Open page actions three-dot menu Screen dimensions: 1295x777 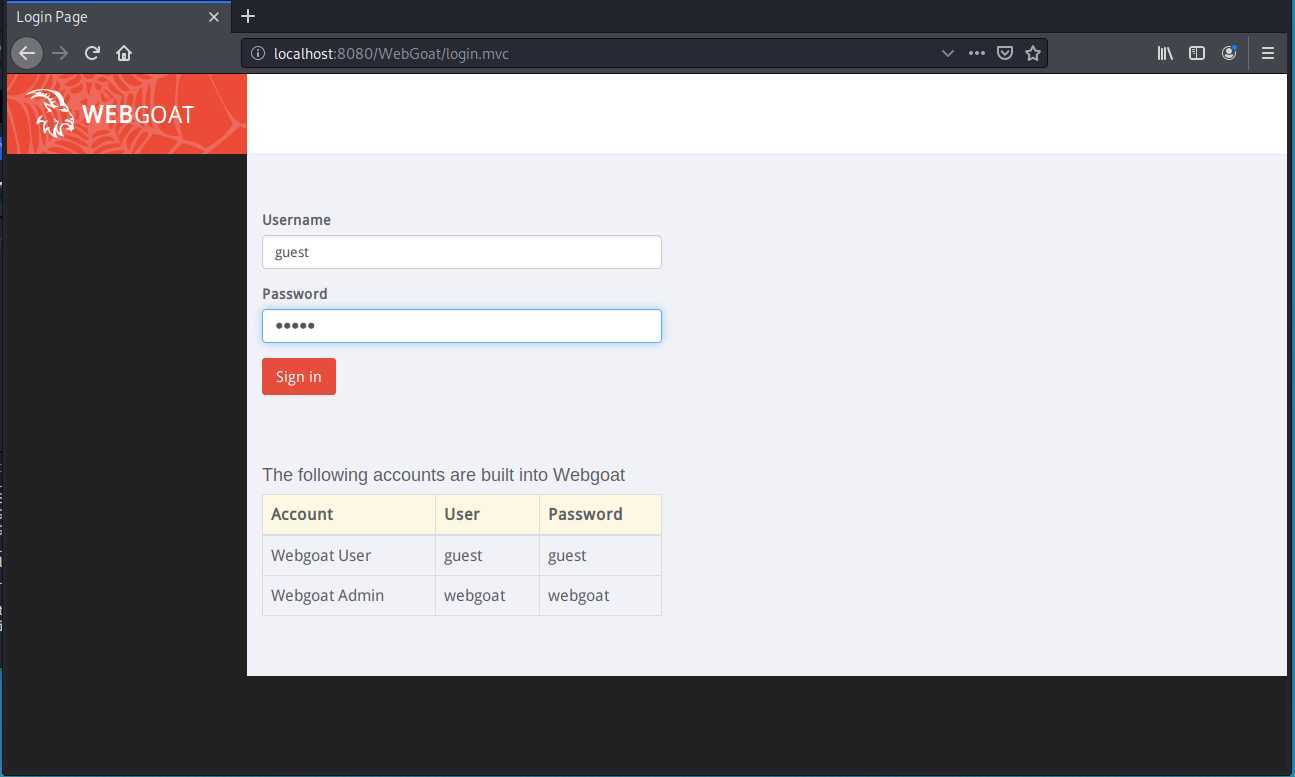pos(977,53)
